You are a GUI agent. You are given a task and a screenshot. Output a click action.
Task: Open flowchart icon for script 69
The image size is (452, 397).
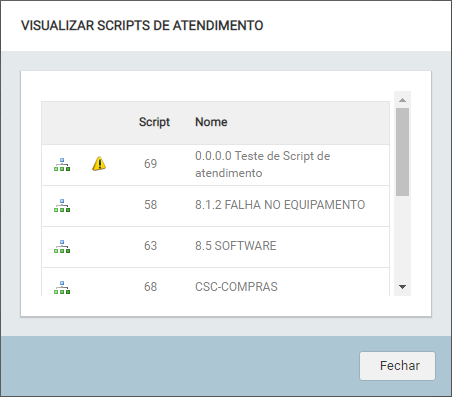coord(62,165)
